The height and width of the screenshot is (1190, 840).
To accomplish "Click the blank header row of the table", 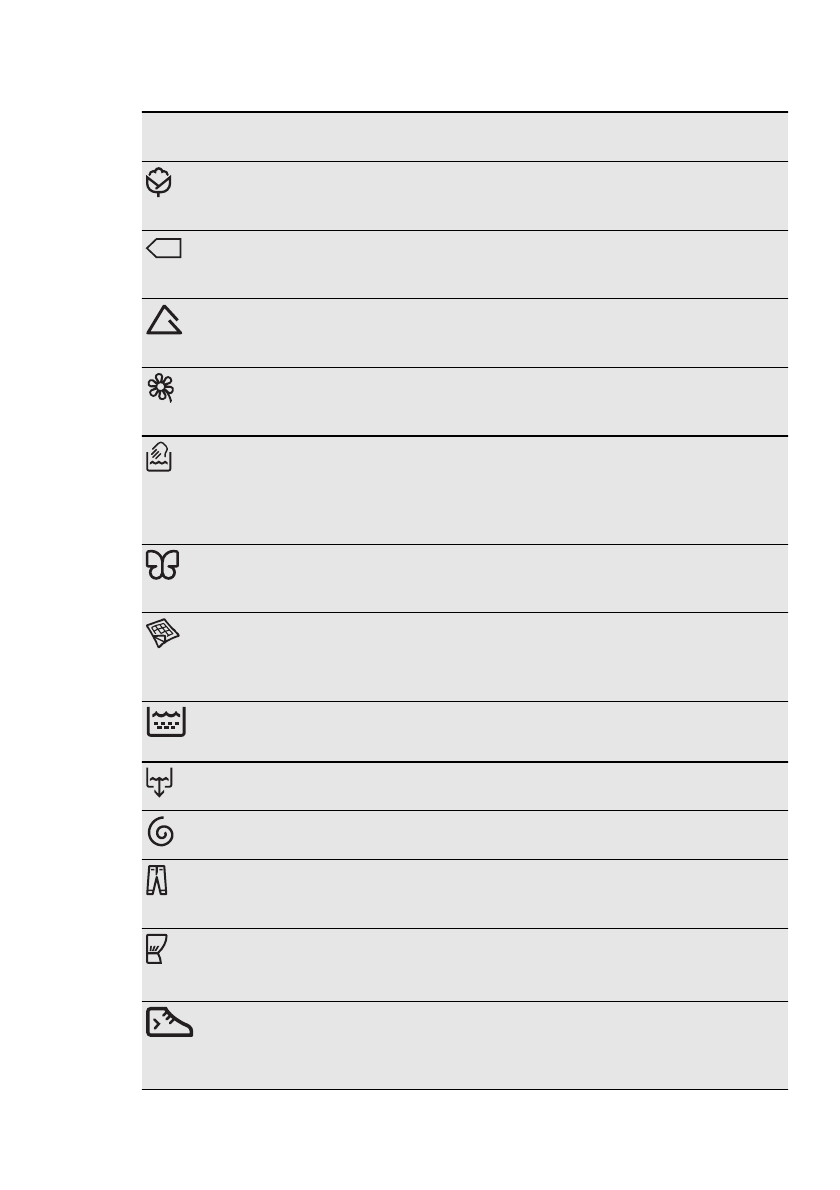I will (x=464, y=137).
